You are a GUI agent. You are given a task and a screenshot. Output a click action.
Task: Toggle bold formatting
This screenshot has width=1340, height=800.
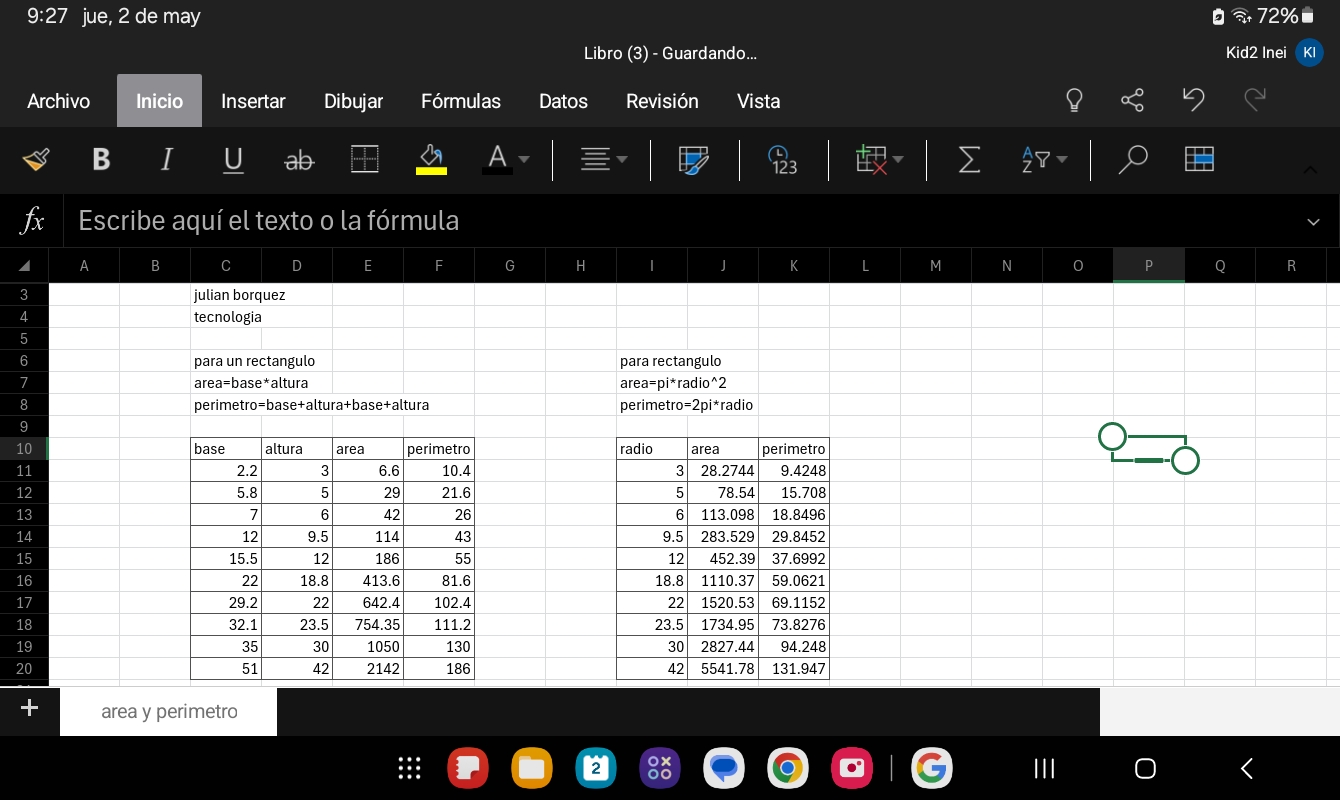(101, 159)
